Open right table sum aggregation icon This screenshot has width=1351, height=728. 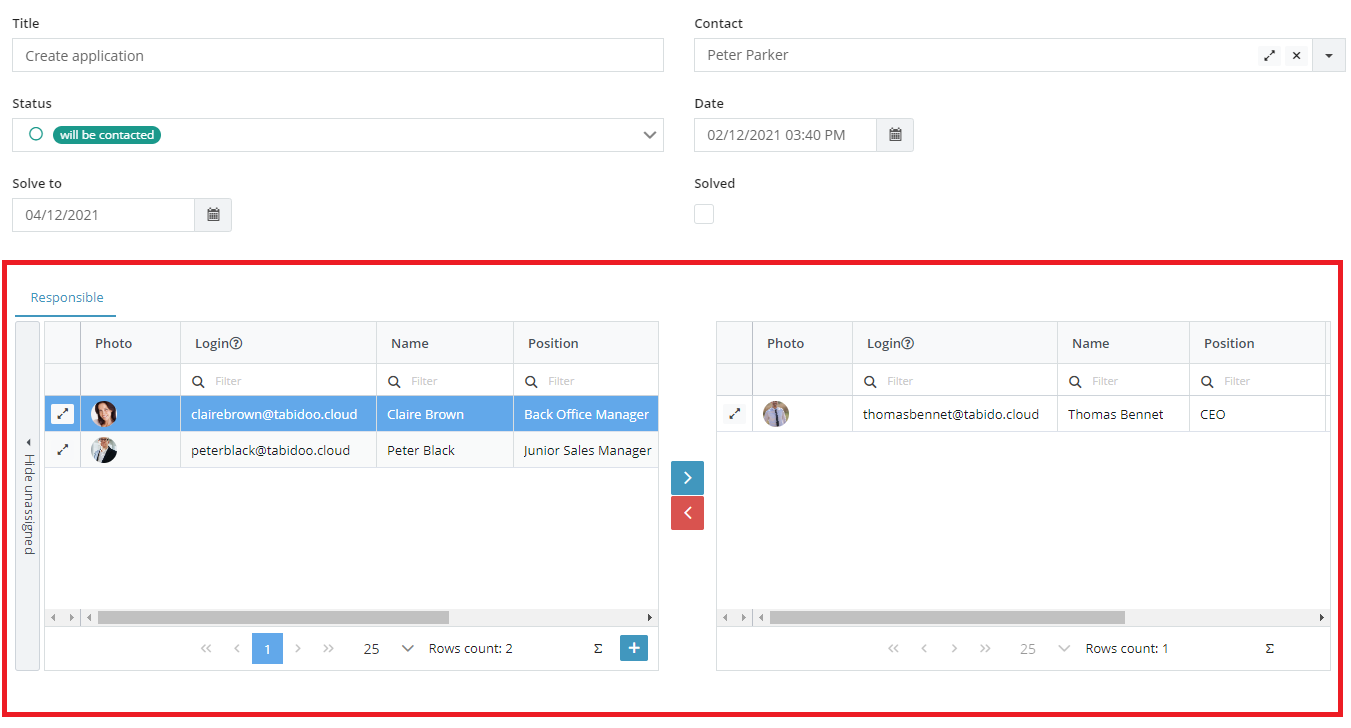(1270, 649)
